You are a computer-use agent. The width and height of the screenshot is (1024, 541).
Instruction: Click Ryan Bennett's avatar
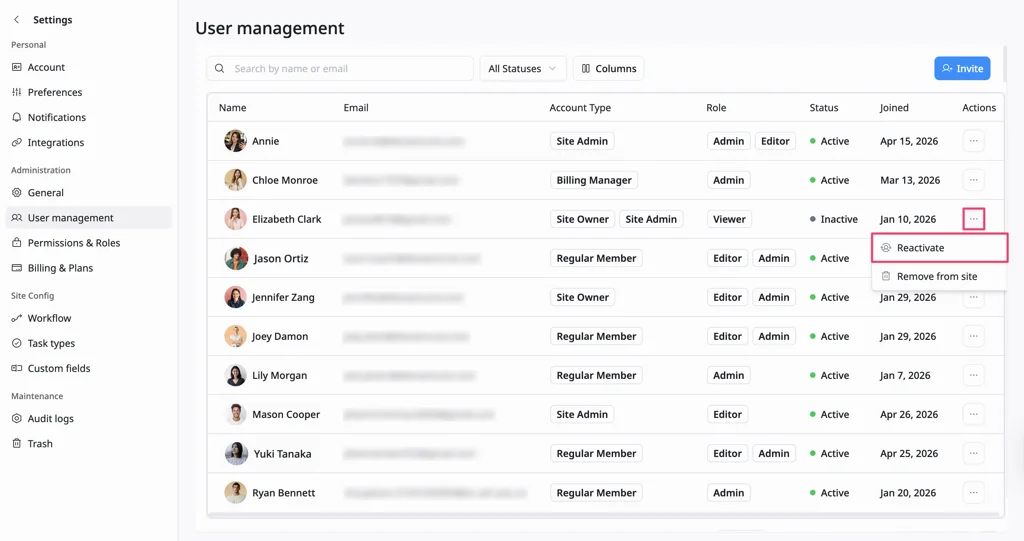235,493
